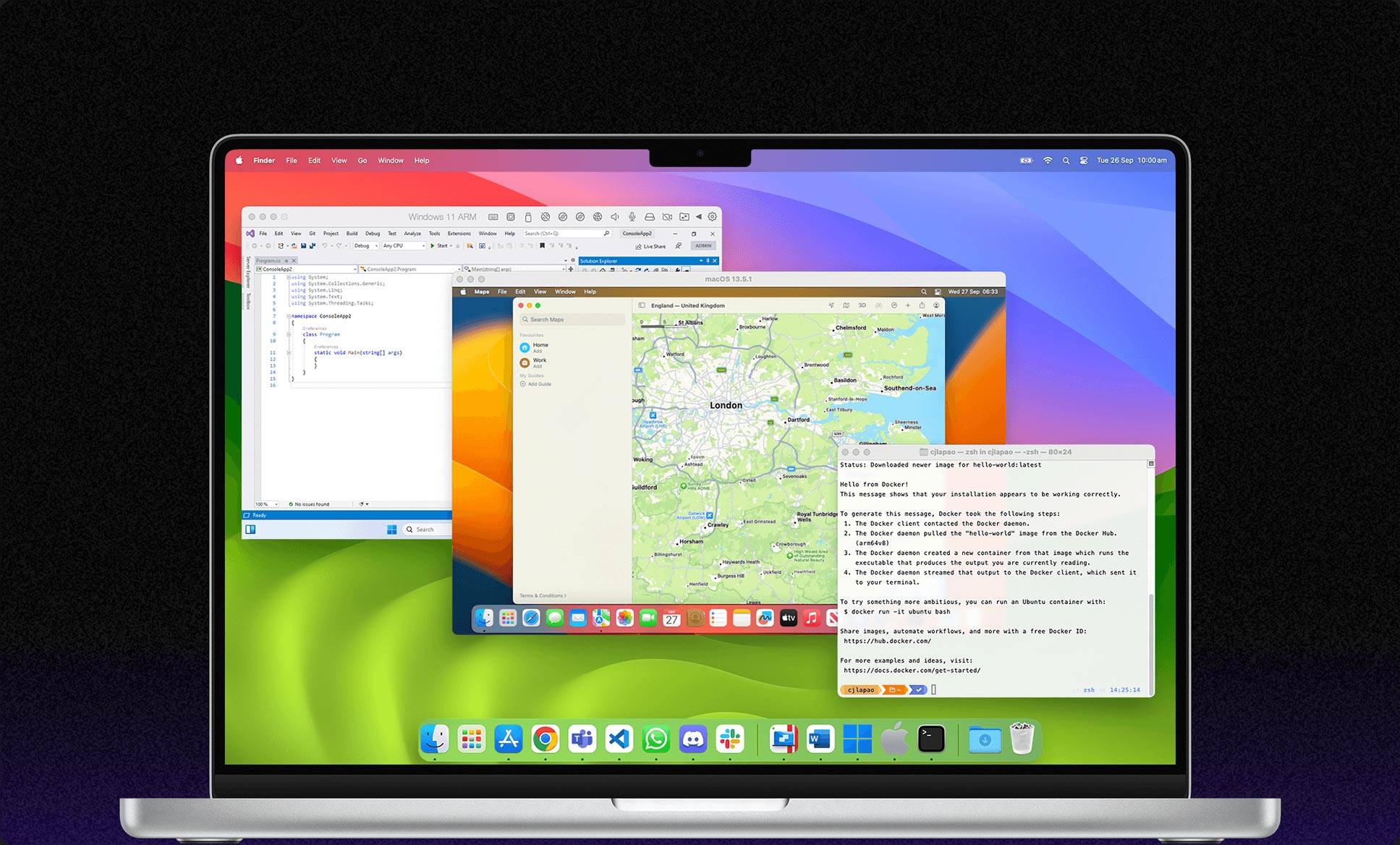Click the USB devices icon in the Windows 11 ARM toolbar

point(528,217)
